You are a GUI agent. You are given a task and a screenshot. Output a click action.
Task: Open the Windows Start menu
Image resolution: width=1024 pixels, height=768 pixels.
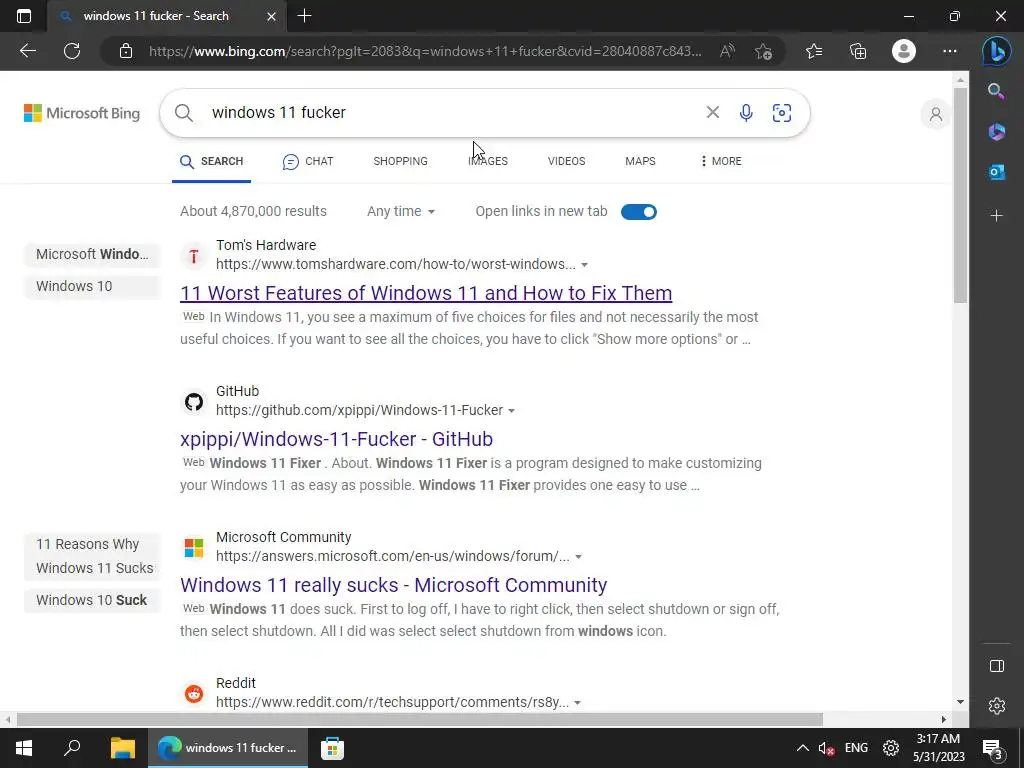tap(24, 748)
